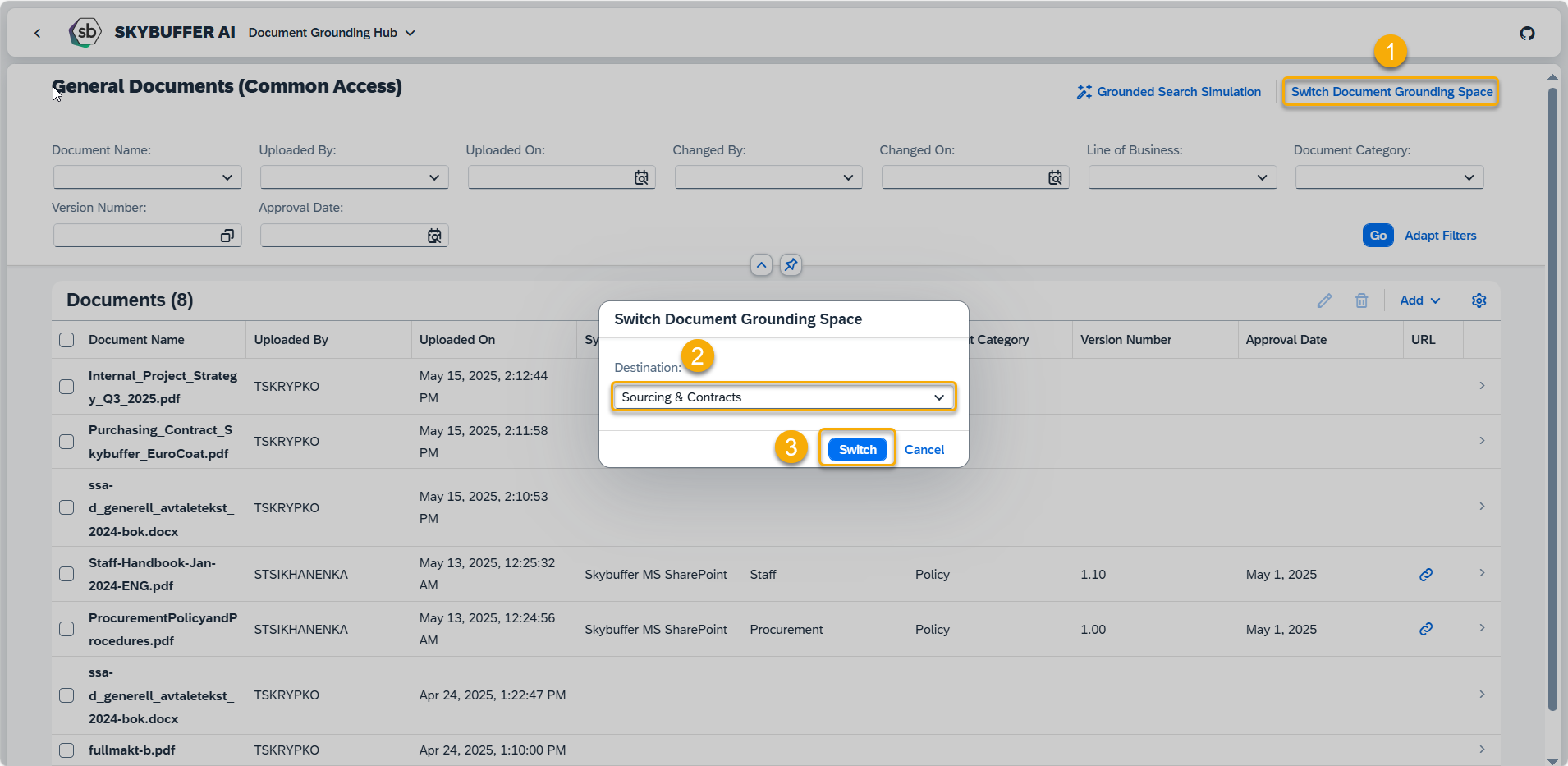
Task: Click the GitHub icon in header
Action: [x=1527, y=33]
